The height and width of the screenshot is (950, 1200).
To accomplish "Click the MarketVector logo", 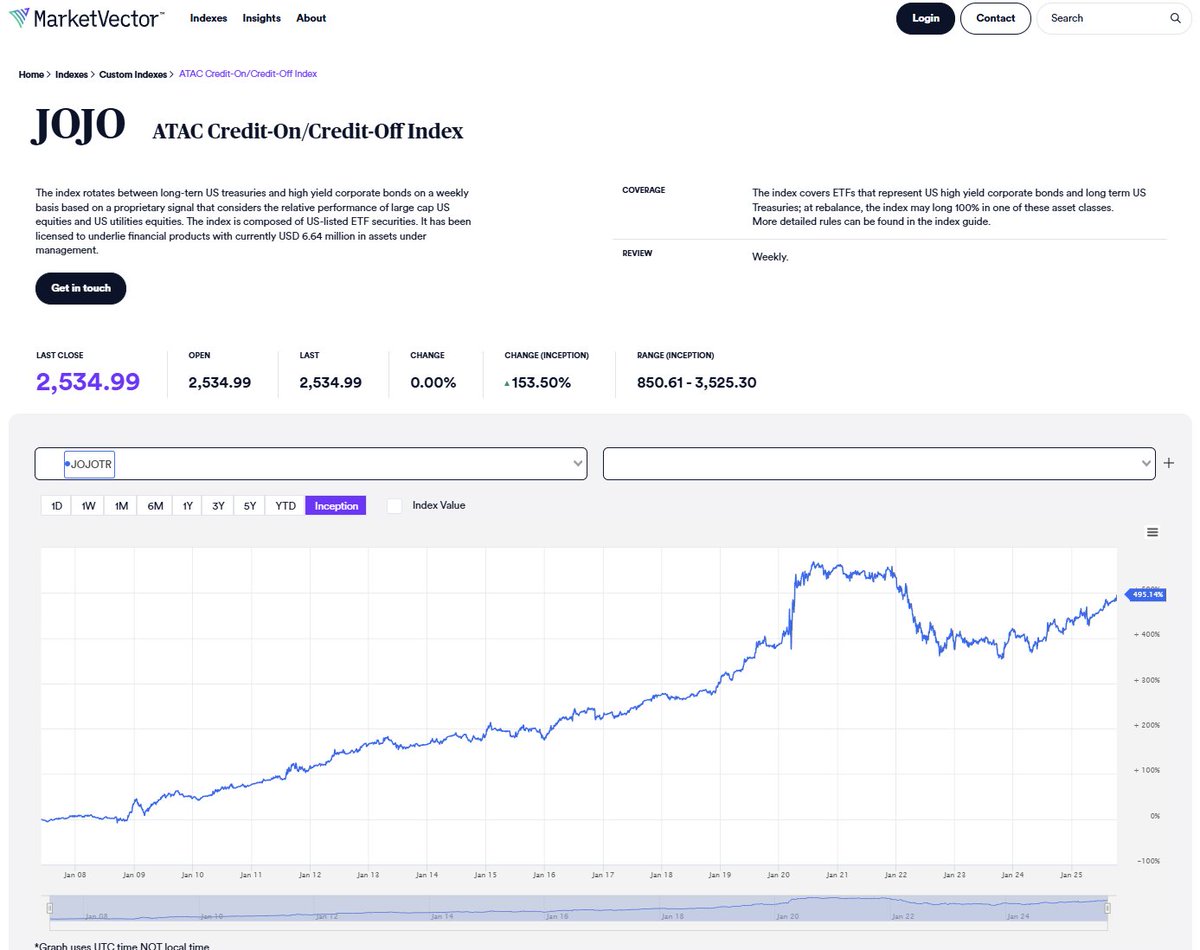I will click(x=86, y=18).
